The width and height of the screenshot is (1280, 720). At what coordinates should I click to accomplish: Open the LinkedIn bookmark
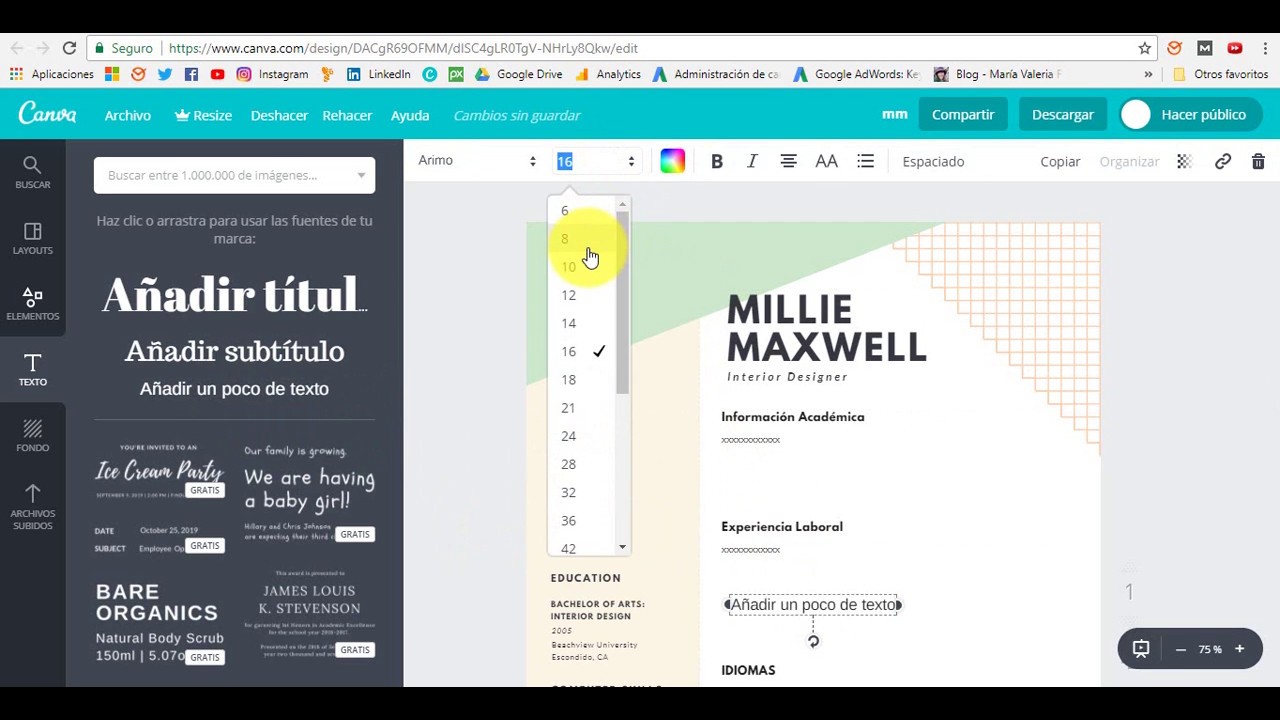pyautogui.click(x=379, y=74)
